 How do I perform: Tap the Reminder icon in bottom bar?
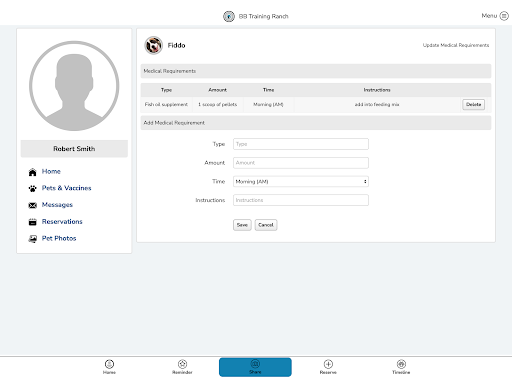[182, 364]
